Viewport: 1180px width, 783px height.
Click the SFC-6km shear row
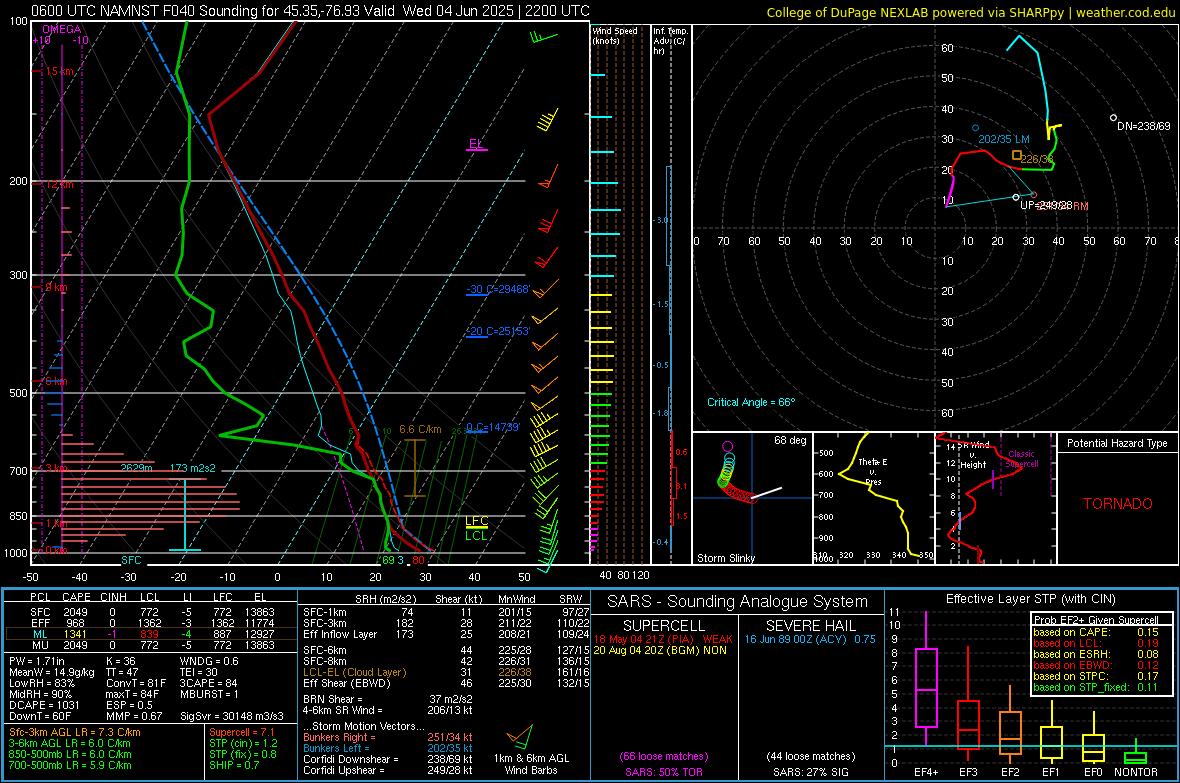pos(446,650)
